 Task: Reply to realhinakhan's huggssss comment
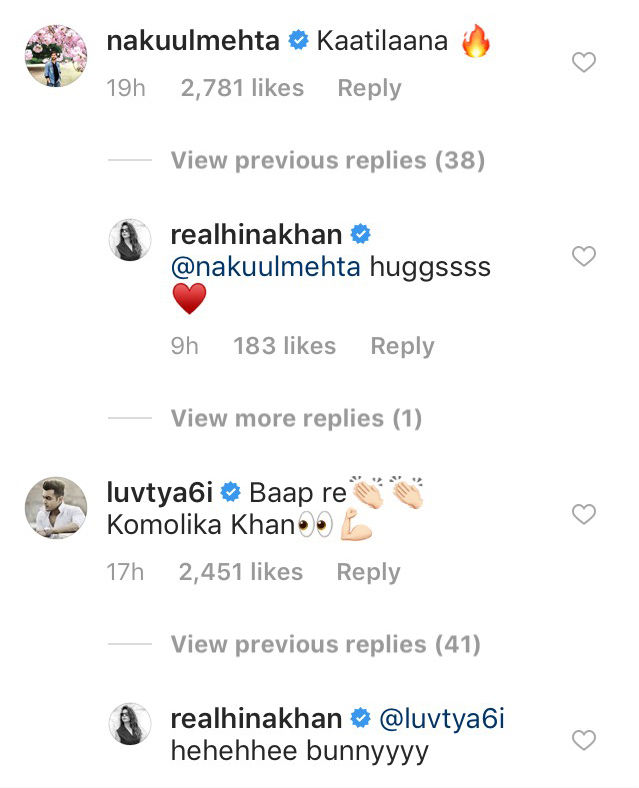[x=402, y=346]
